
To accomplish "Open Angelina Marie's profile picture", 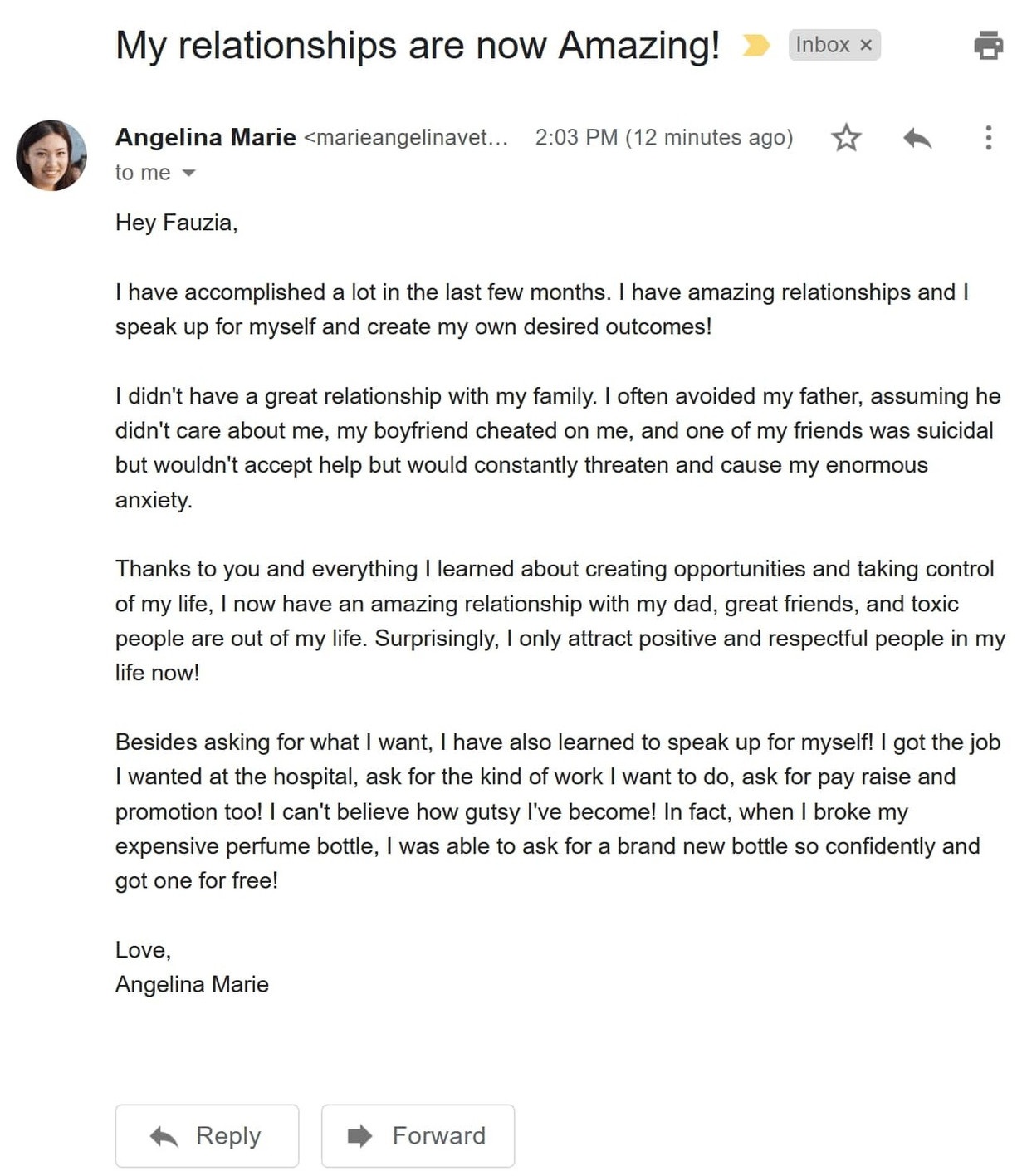I will [x=51, y=155].
